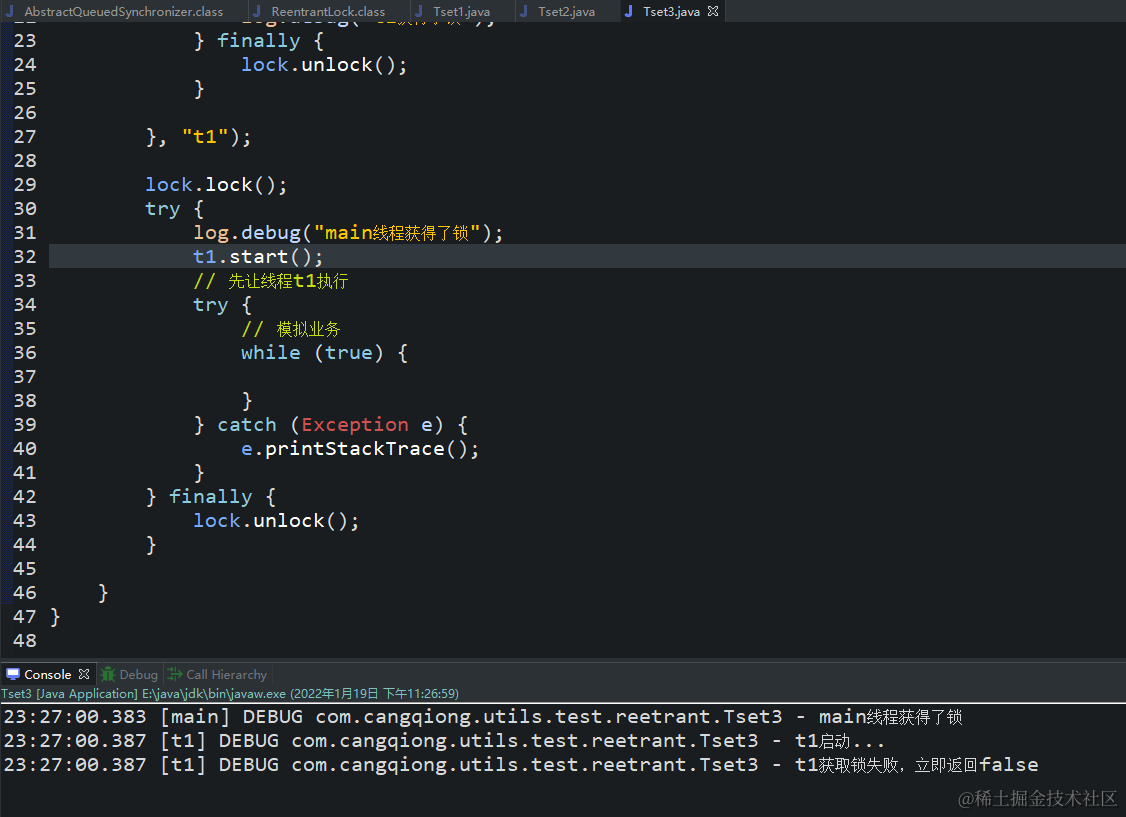This screenshot has width=1126, height=817.
Task: Click e.printStackTrace() on line 40
Action: pyautogui.click(x=360, y=449)
